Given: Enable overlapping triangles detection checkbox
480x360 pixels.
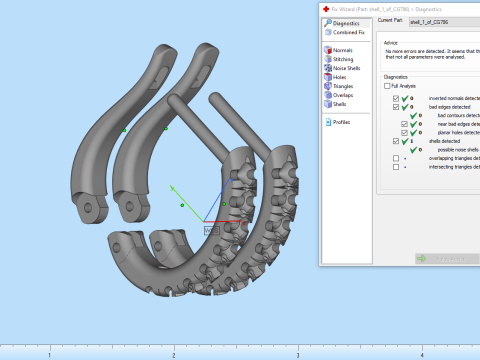Looking at the screenshot, I should click(396, 158).
